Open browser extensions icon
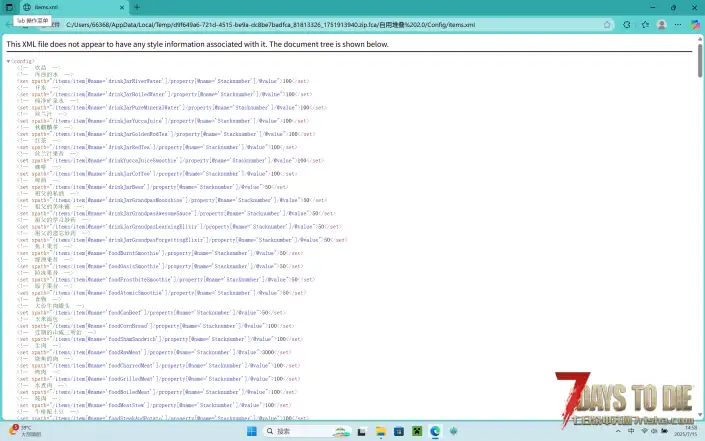705x441 pixels. 627,25
